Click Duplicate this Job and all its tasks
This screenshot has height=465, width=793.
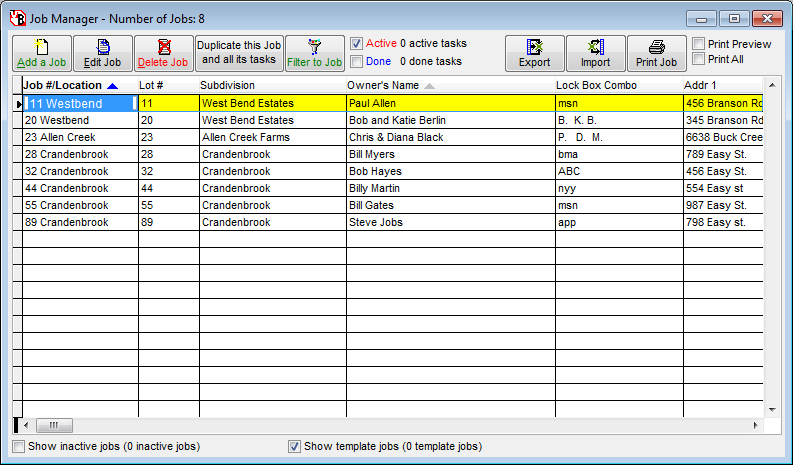pyautogui.click(x=239, y=53)
